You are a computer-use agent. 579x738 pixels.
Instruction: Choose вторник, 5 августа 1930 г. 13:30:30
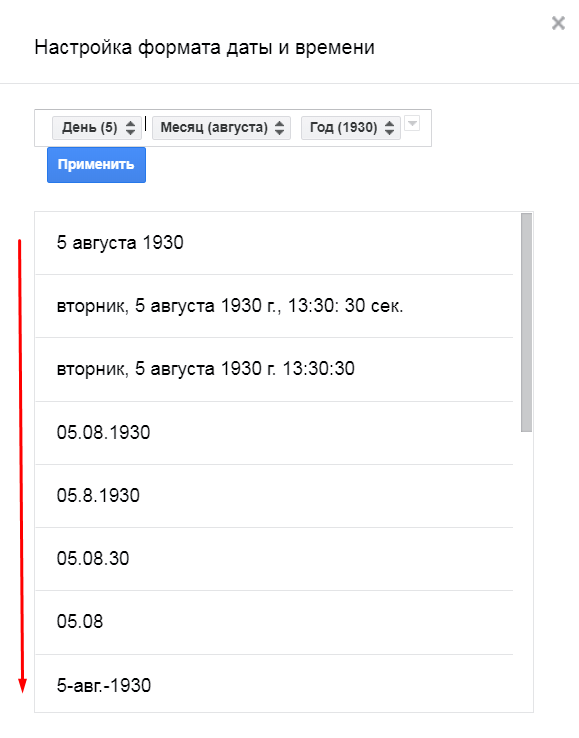point(274,369)
